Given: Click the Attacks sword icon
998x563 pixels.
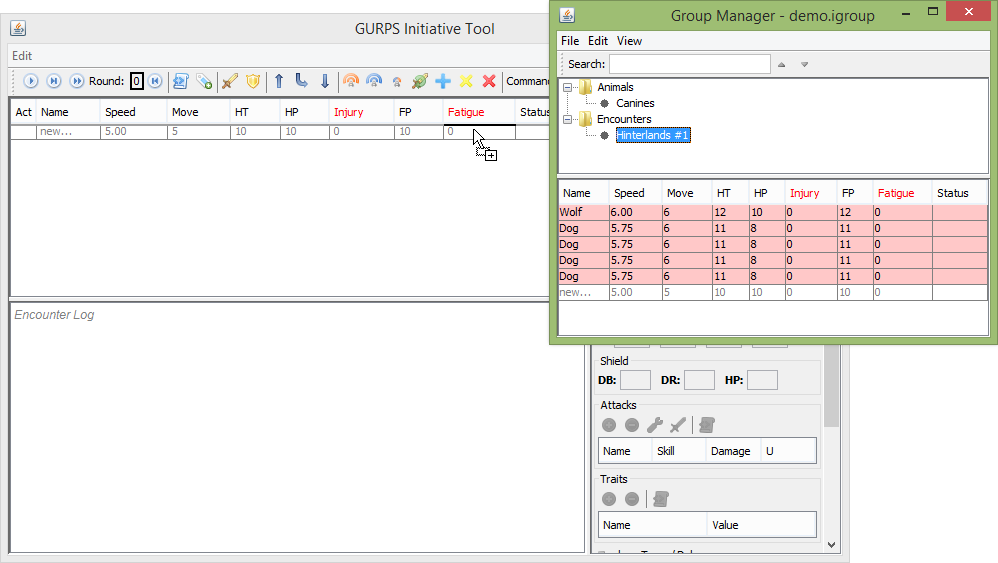Looking at the screenshot, I should click(678, 425).
